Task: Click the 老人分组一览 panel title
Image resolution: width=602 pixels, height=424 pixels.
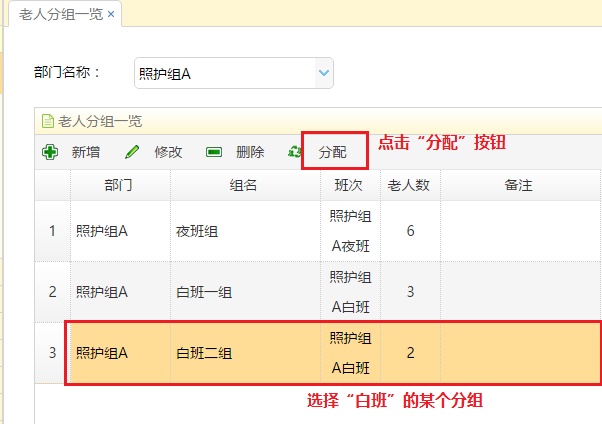Action: 100,121
